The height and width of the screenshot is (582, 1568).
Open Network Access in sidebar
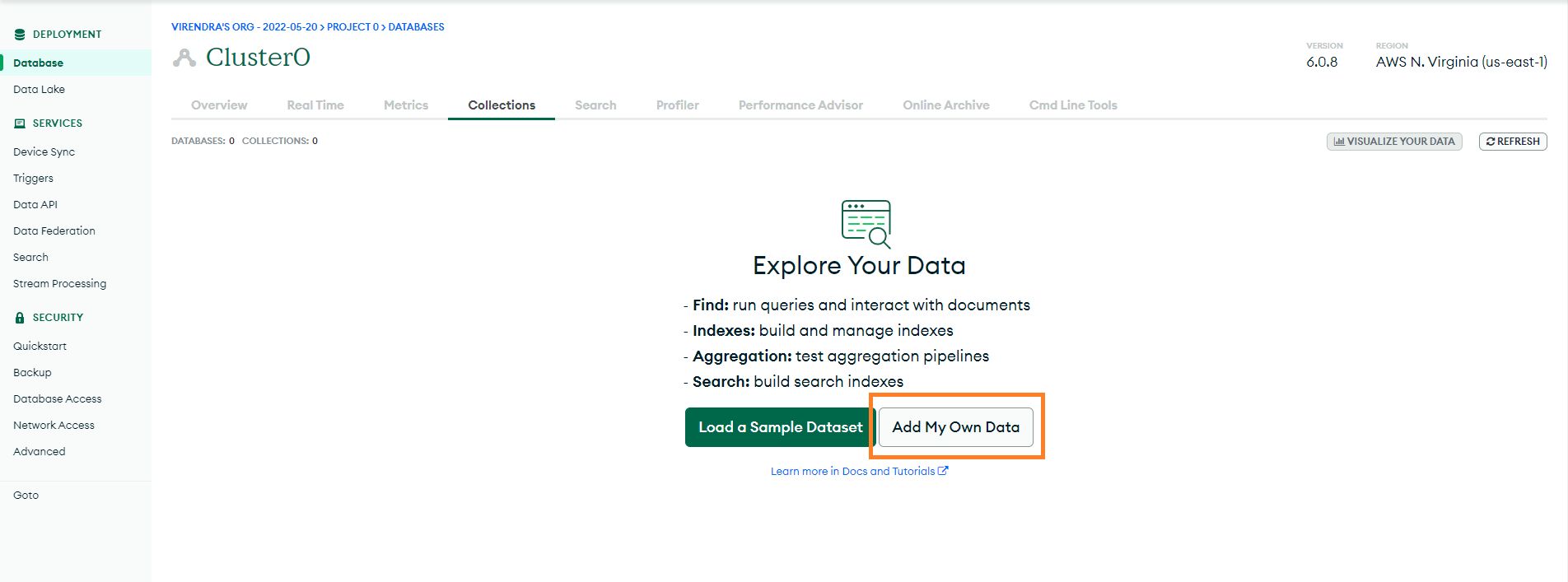(x=54, y=426)
